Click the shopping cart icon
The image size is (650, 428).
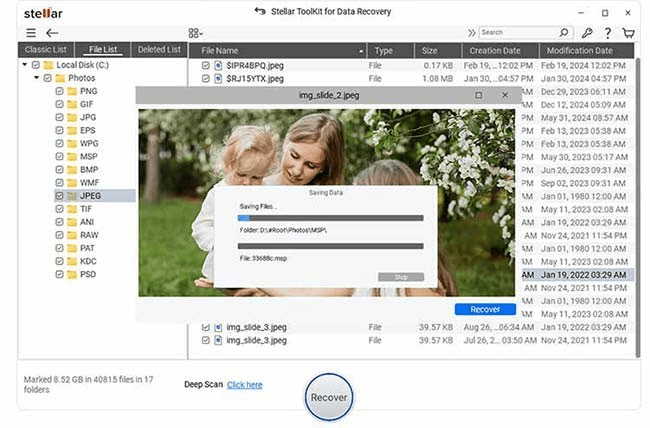point(628,33)
